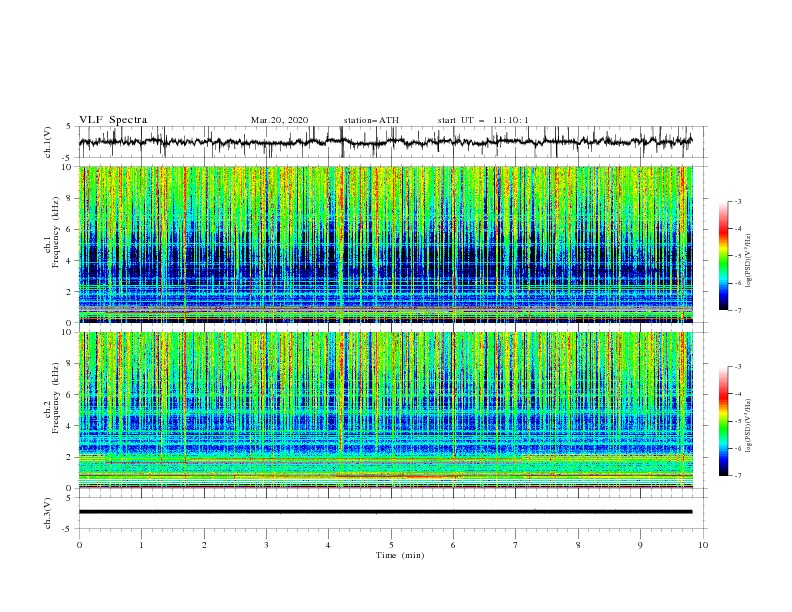This screenshot has height=612, width=792.
Task: Click the "station=ATH" header label
Action: point(371,120)
